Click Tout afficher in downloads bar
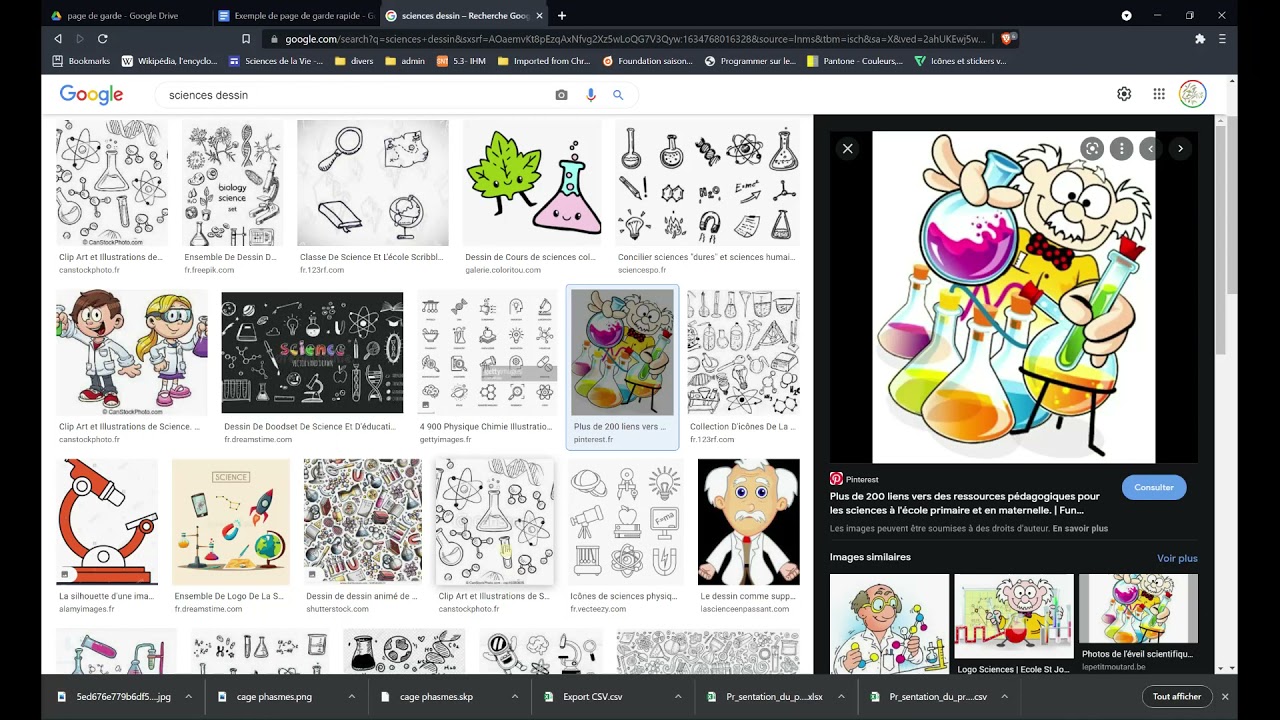The width and height of the screenshot is (1280, 720). [1177, 696]
